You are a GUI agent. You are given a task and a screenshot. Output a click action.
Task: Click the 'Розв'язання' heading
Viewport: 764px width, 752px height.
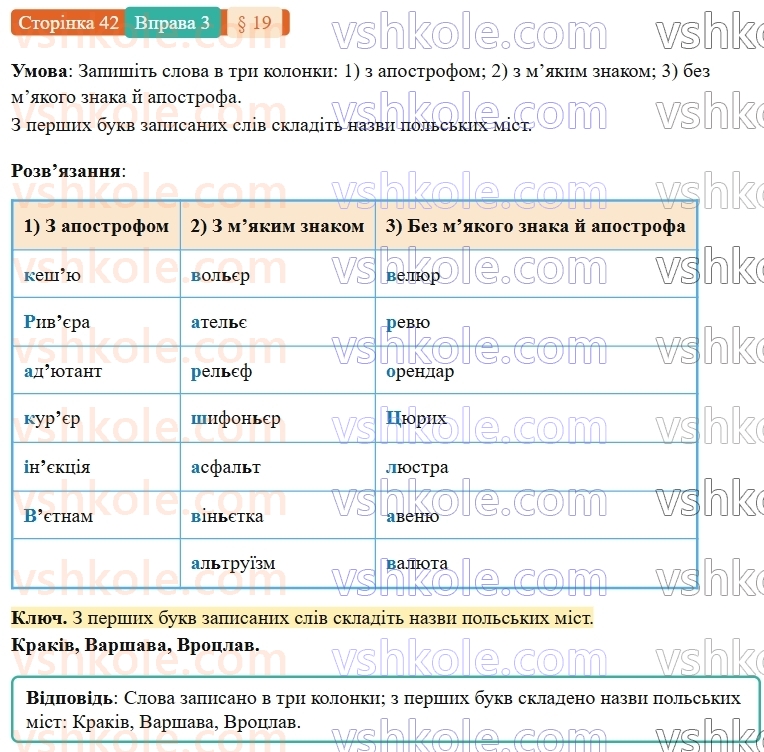pyautogui.click(x=68, y=171)
